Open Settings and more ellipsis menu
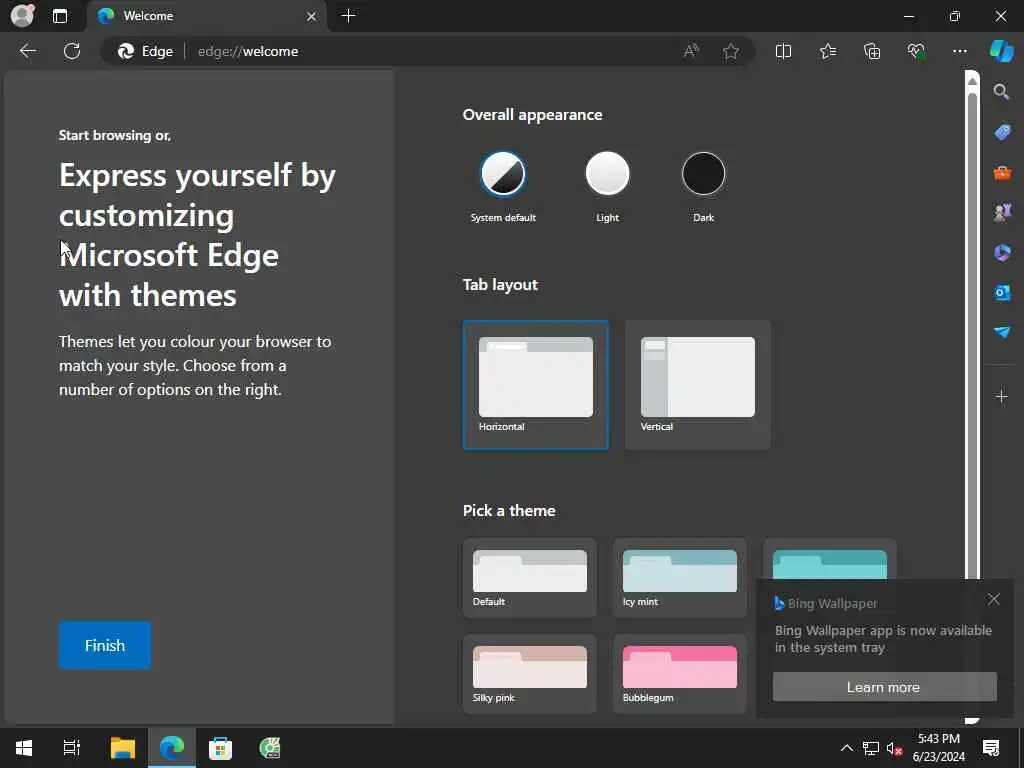 pyautogui.click(x=959, y=51)
